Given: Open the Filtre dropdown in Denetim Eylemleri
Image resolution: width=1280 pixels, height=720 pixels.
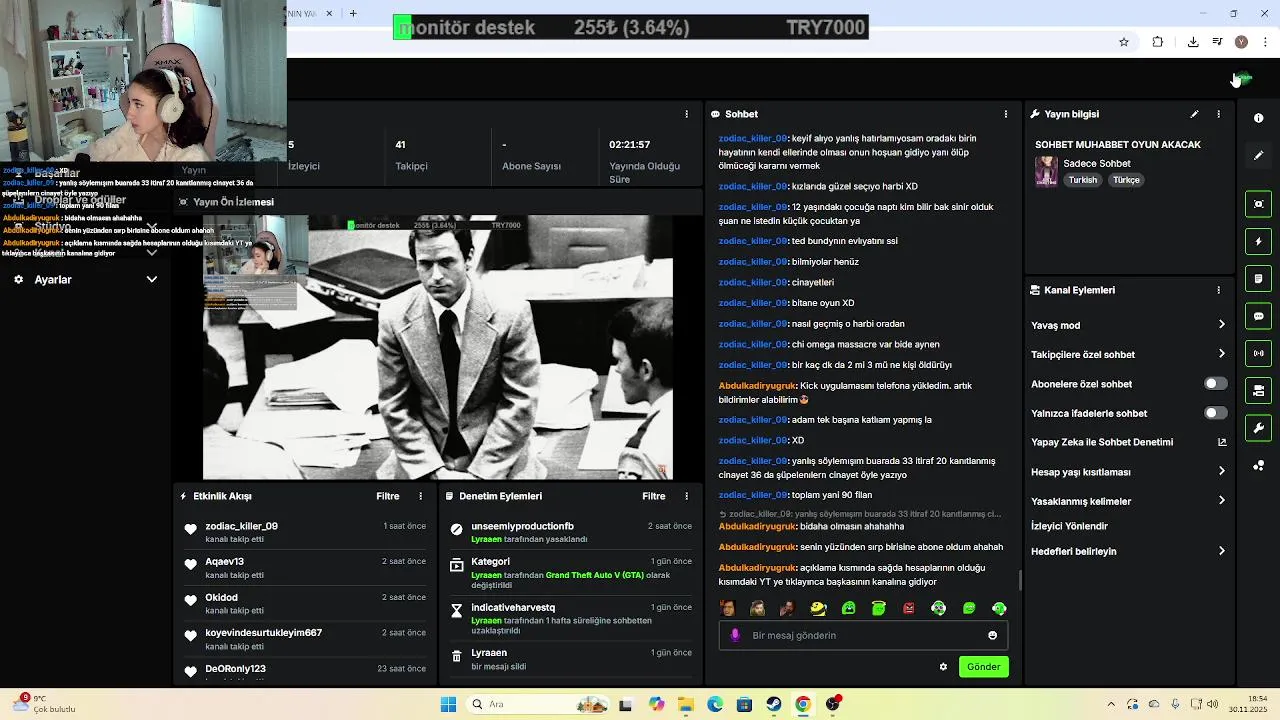Looking at the screenshot, I should (654, 496).
